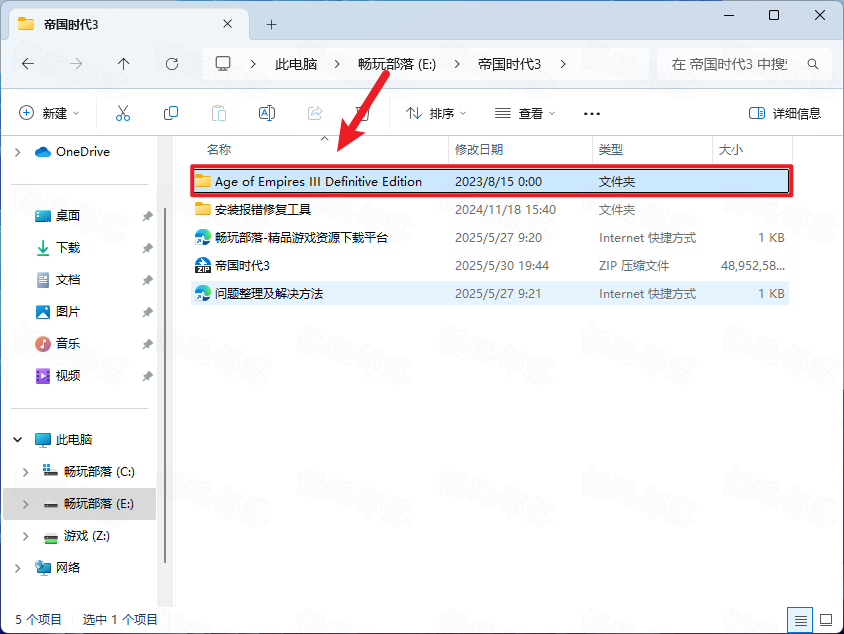The height and width of the screenshot is (634, 844).
Task: Open the new tab plus button
Action: click(271, 24)
